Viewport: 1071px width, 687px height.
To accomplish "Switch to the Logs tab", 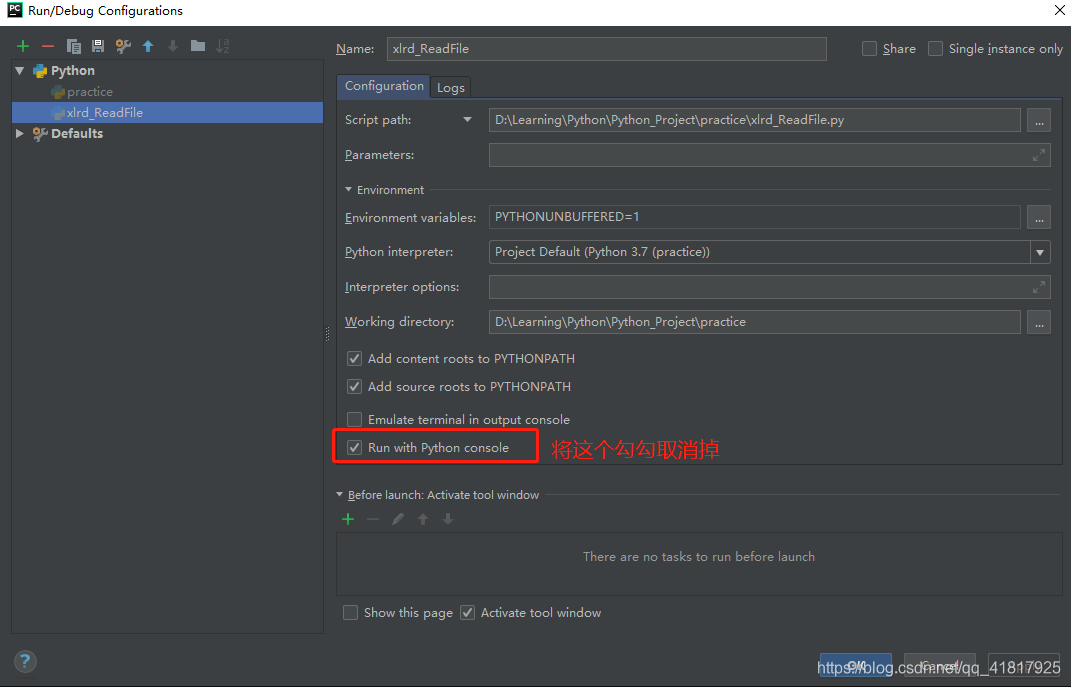I will point(450,87).
